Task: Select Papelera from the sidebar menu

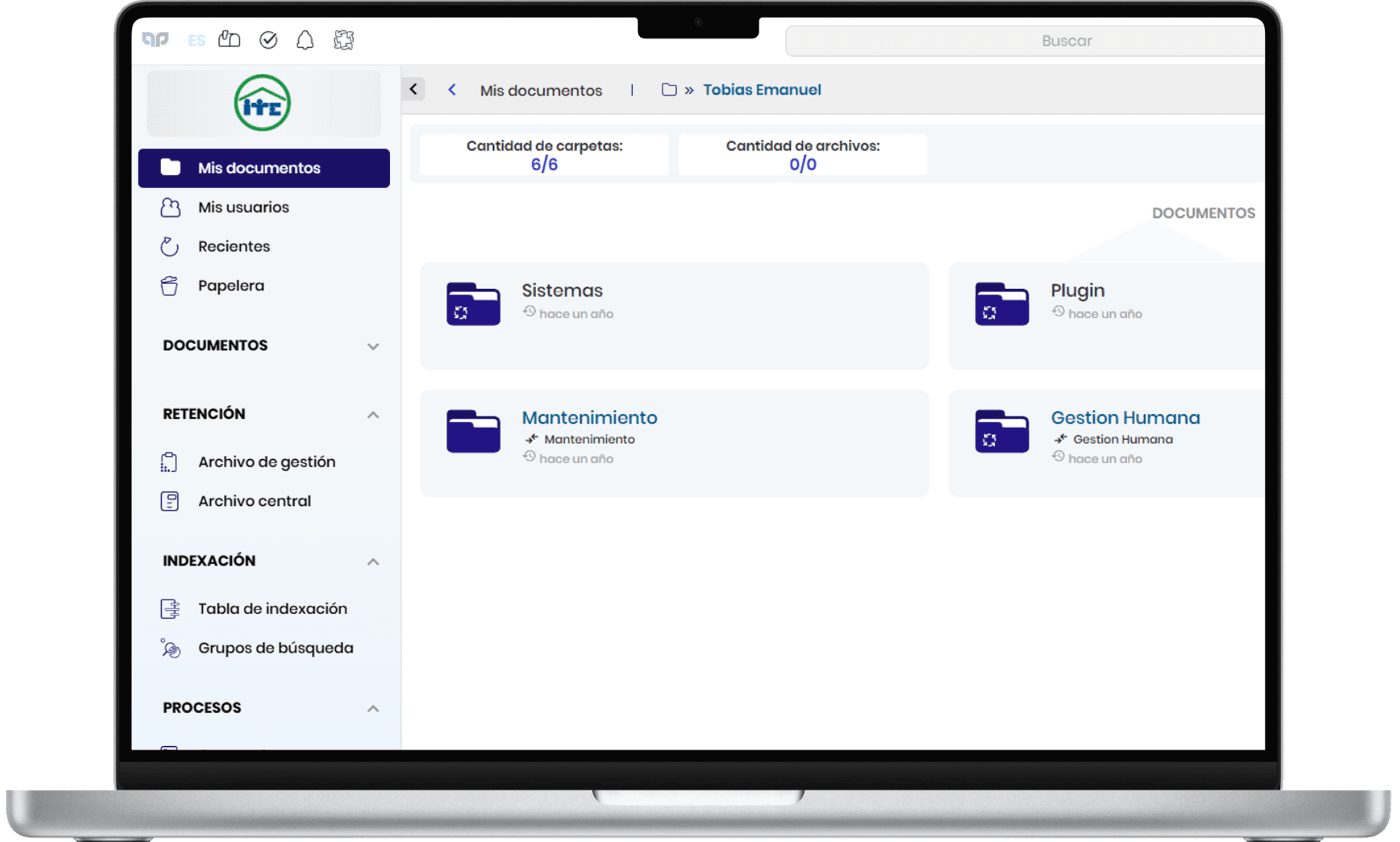Action: [231, 286]
